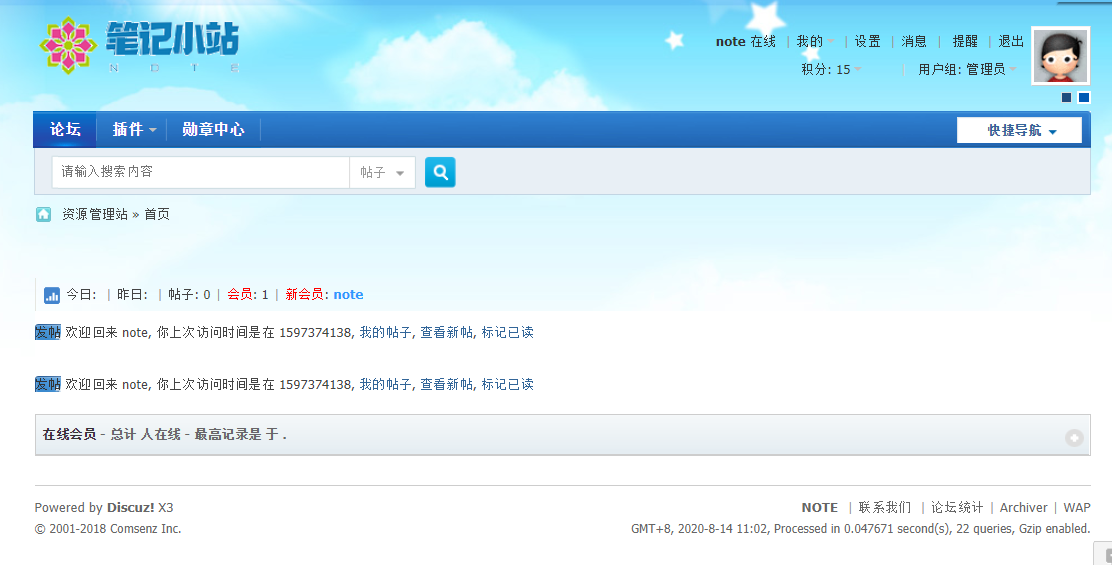Open the 勋章中心 navigation tab
Screen dimensions: 1112x565
click(213, 129)
